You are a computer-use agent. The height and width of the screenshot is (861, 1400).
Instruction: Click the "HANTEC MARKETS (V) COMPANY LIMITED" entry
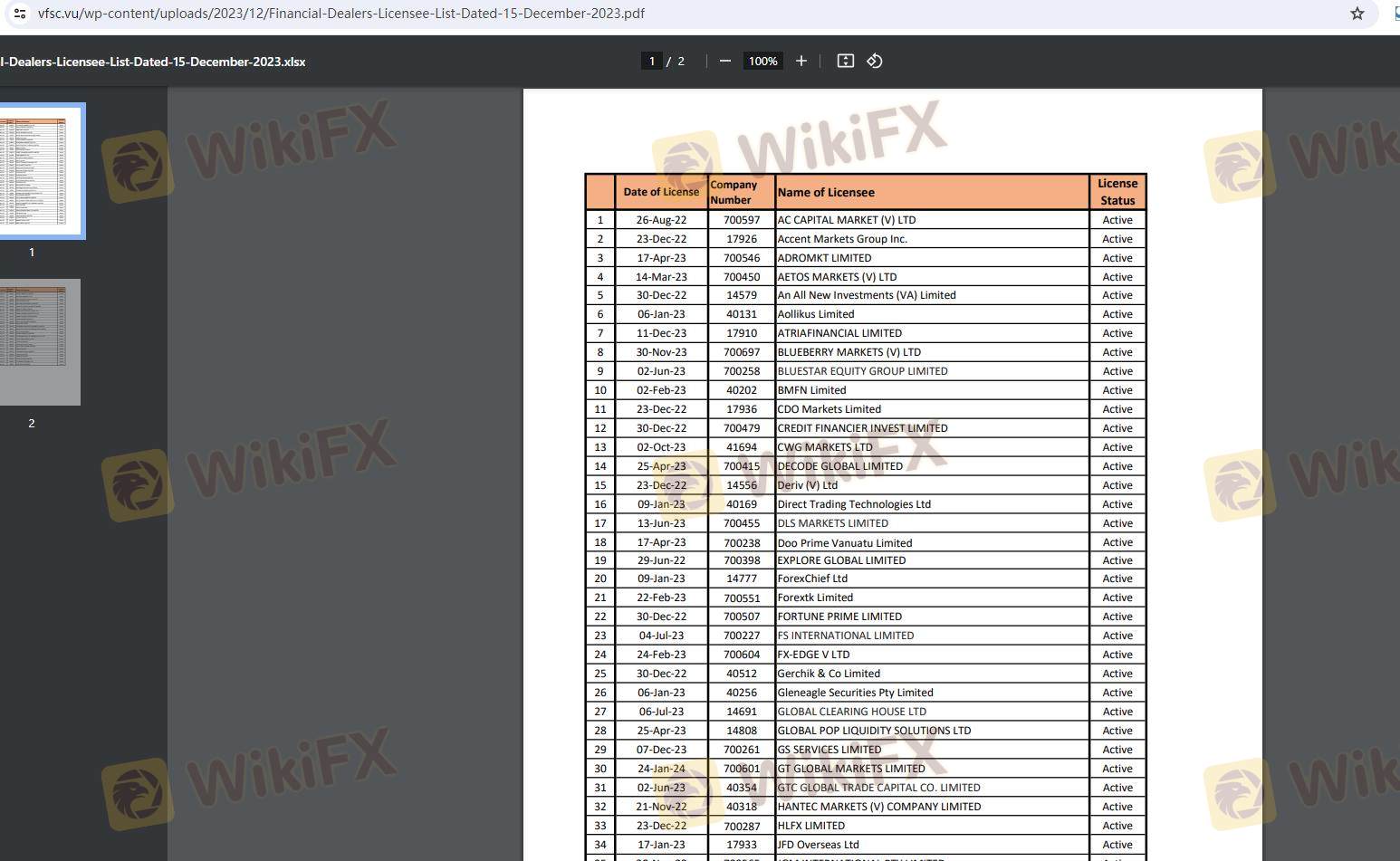point(878,807)
